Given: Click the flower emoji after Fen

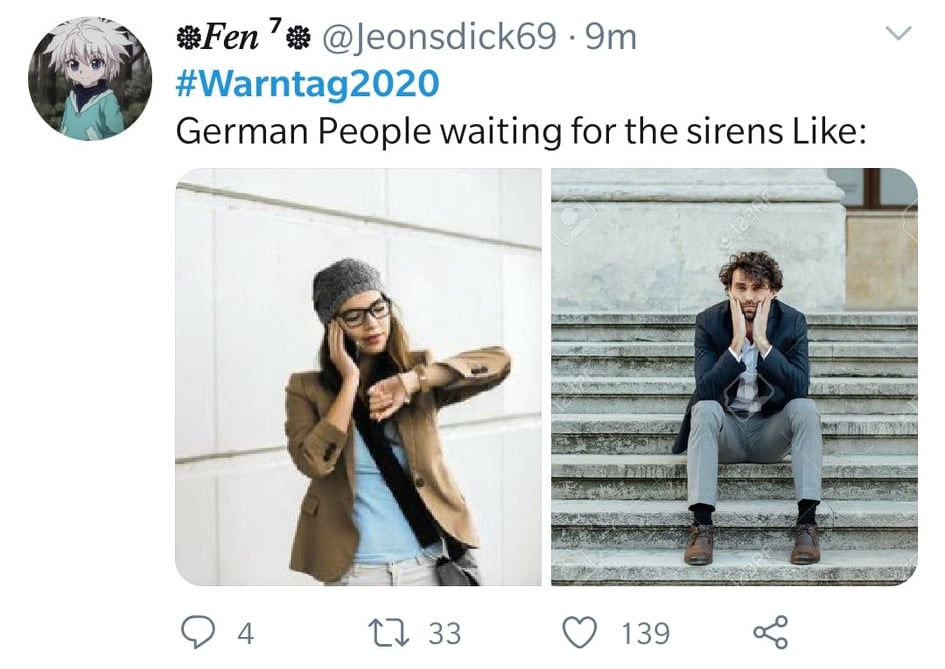Looking at the screenshot, I should coord(297,38).
